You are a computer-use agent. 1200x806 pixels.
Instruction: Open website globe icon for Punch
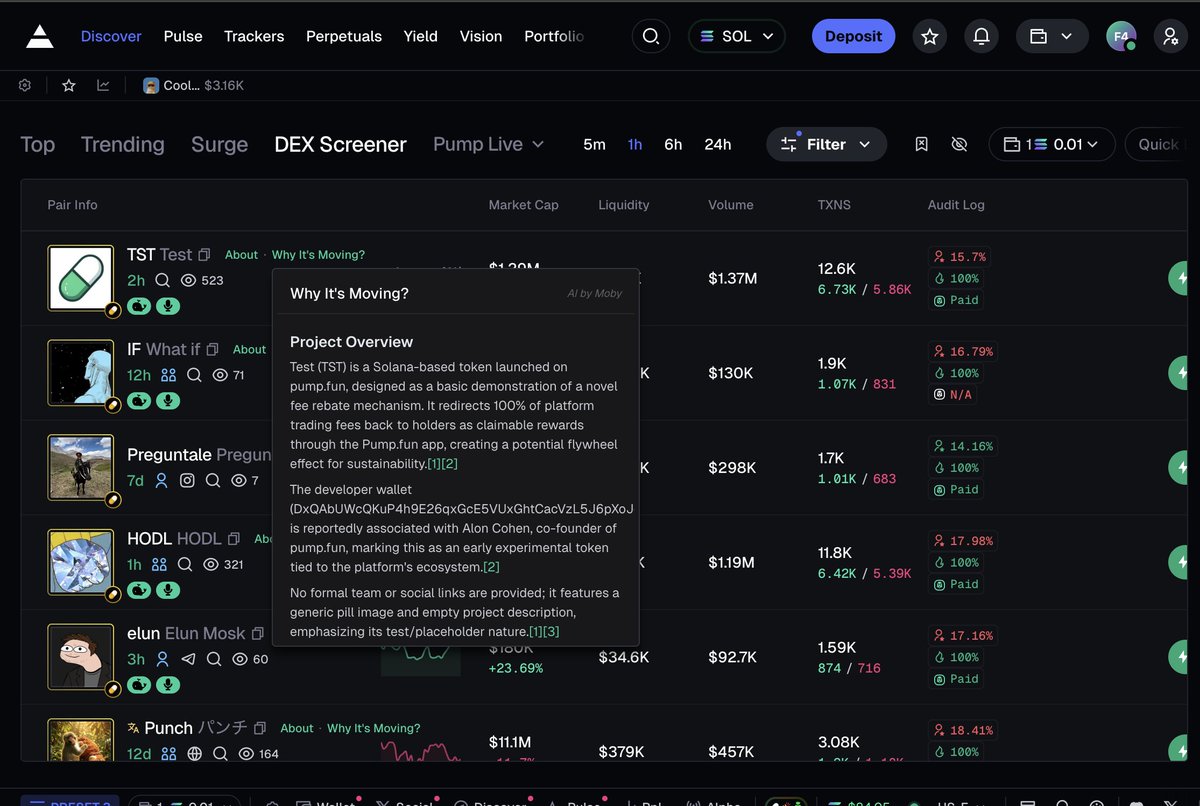194,754
